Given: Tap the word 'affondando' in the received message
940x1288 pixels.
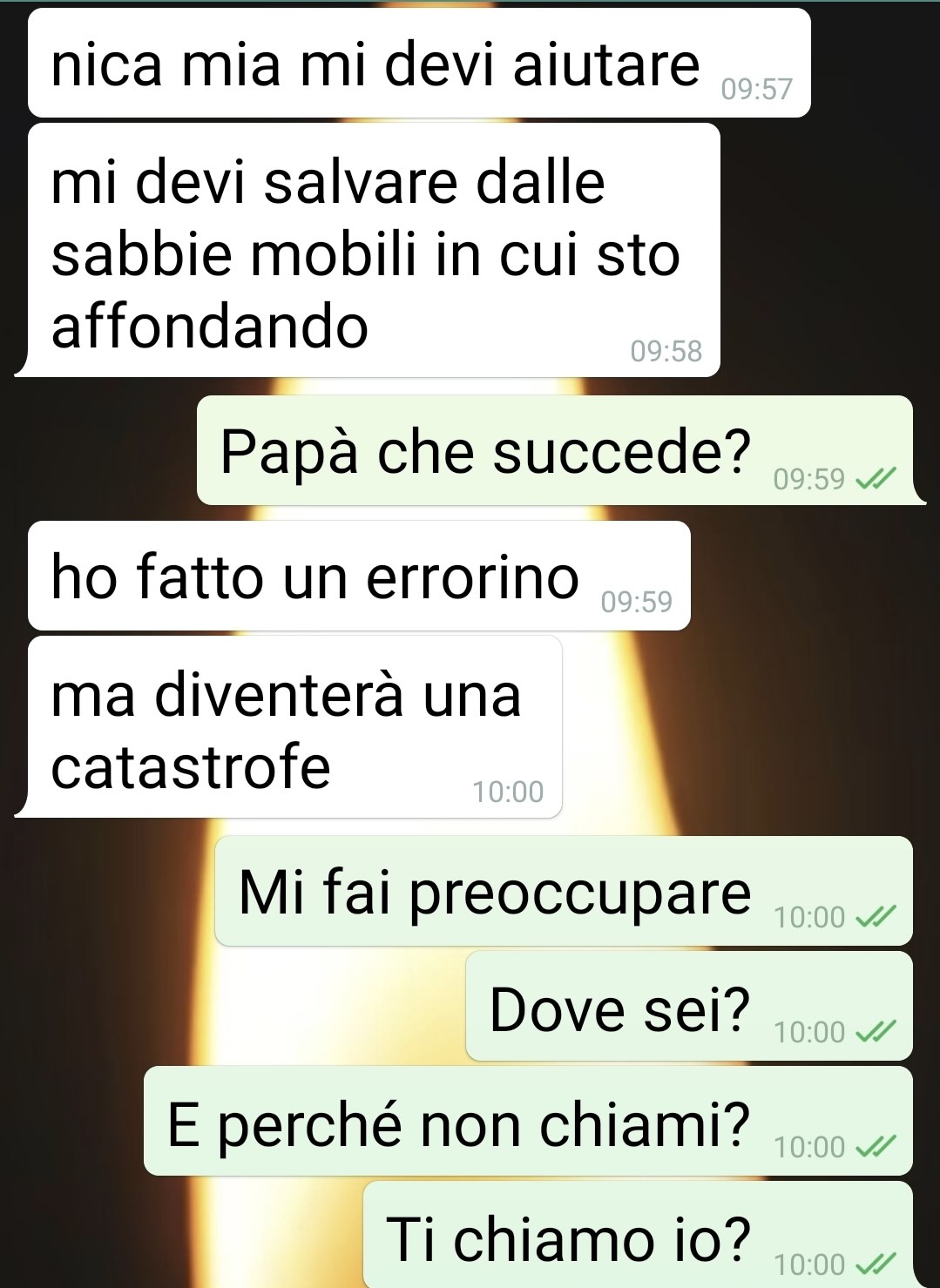Looking at the screenshot, I should 210,327.
